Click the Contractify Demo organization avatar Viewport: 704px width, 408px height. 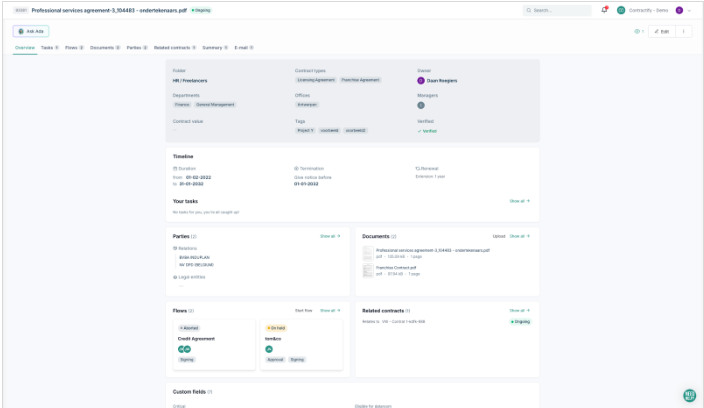(621, 10)
